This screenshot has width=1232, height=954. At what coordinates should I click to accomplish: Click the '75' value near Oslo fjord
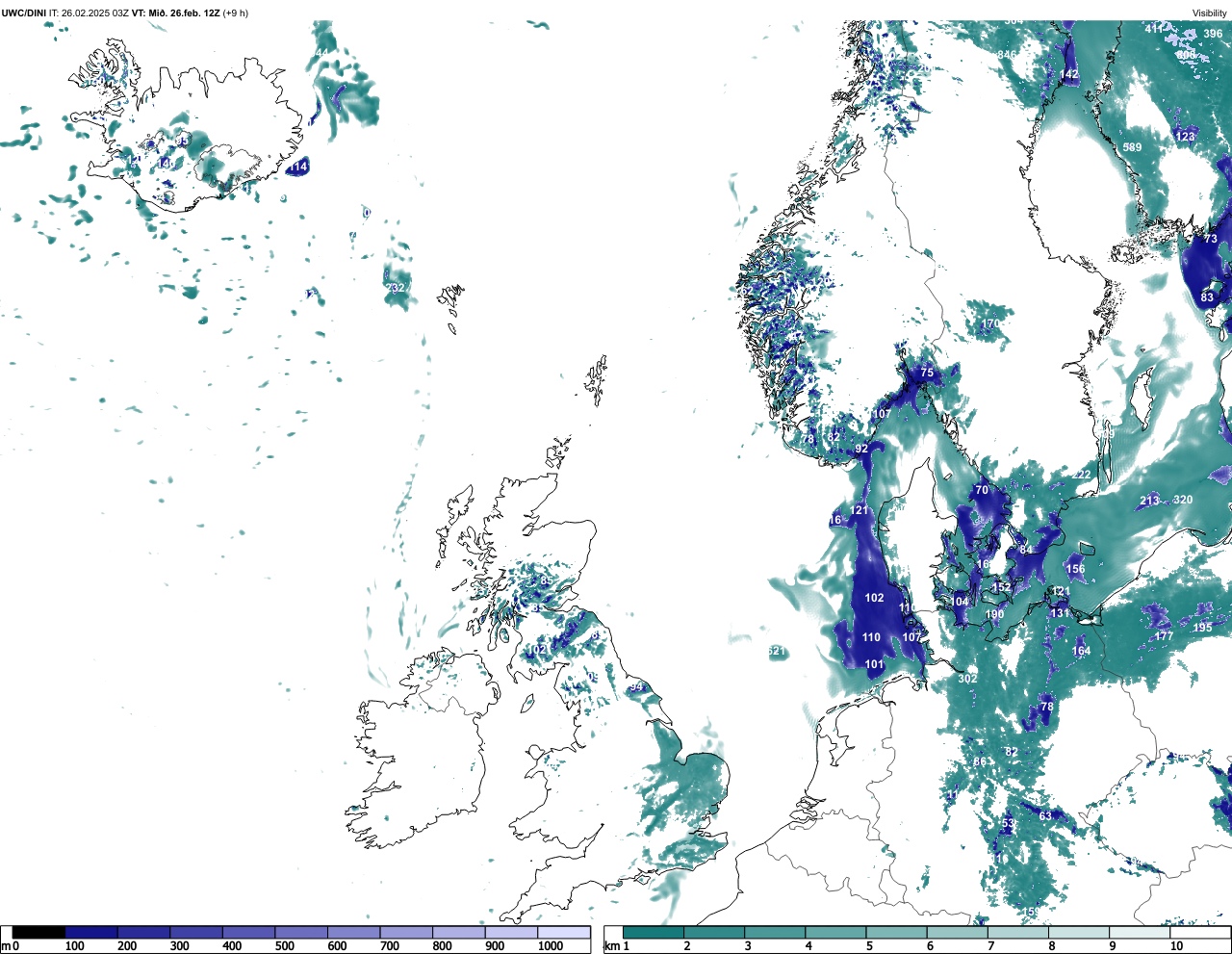click(x=927, y=373)
